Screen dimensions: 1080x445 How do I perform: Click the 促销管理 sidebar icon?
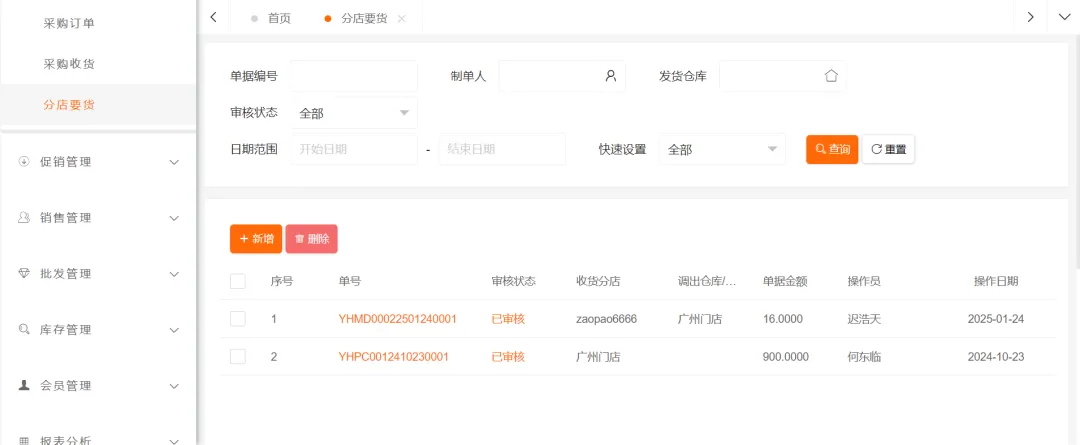24,162
